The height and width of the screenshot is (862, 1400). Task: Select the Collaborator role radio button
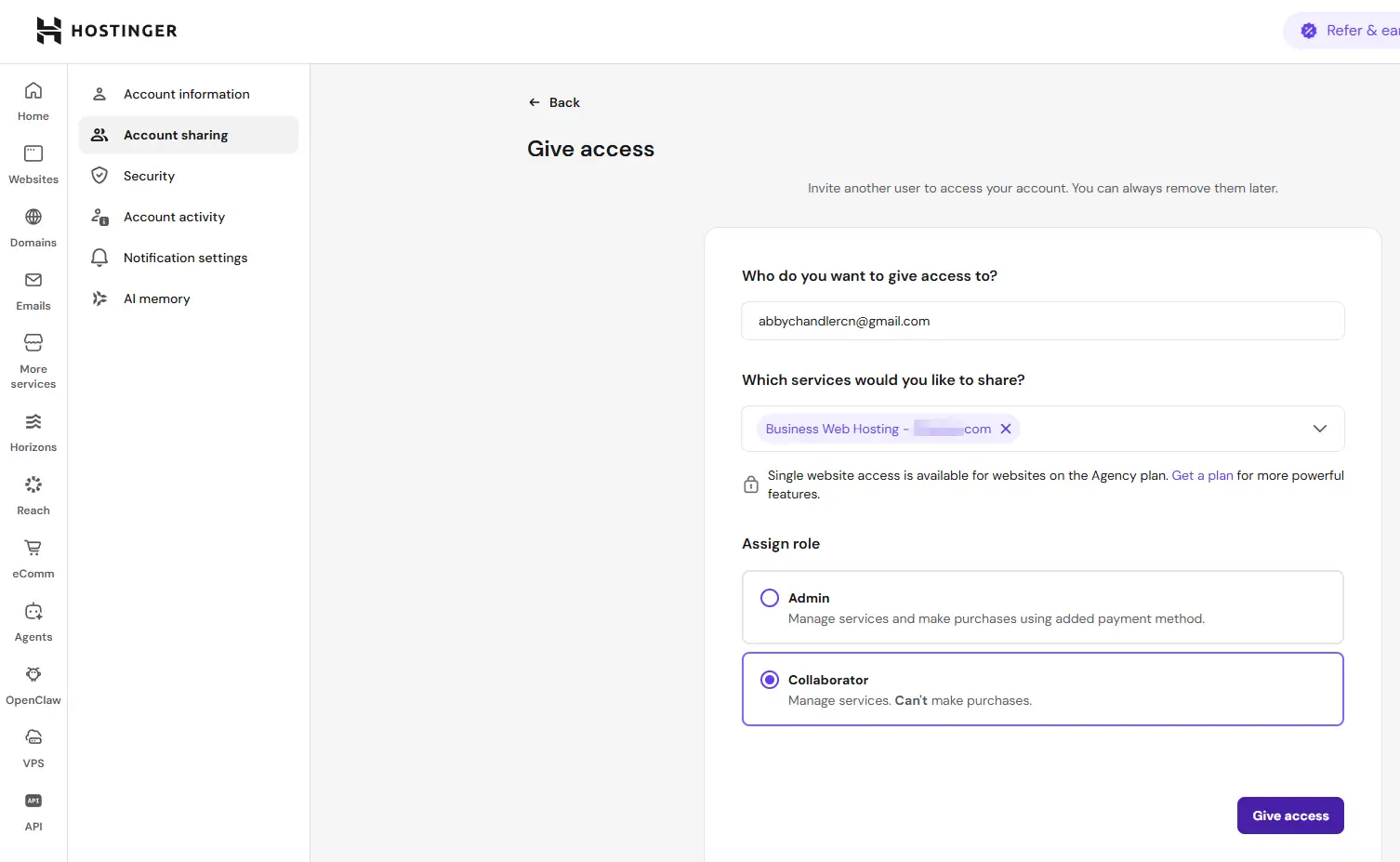(770, 680)
